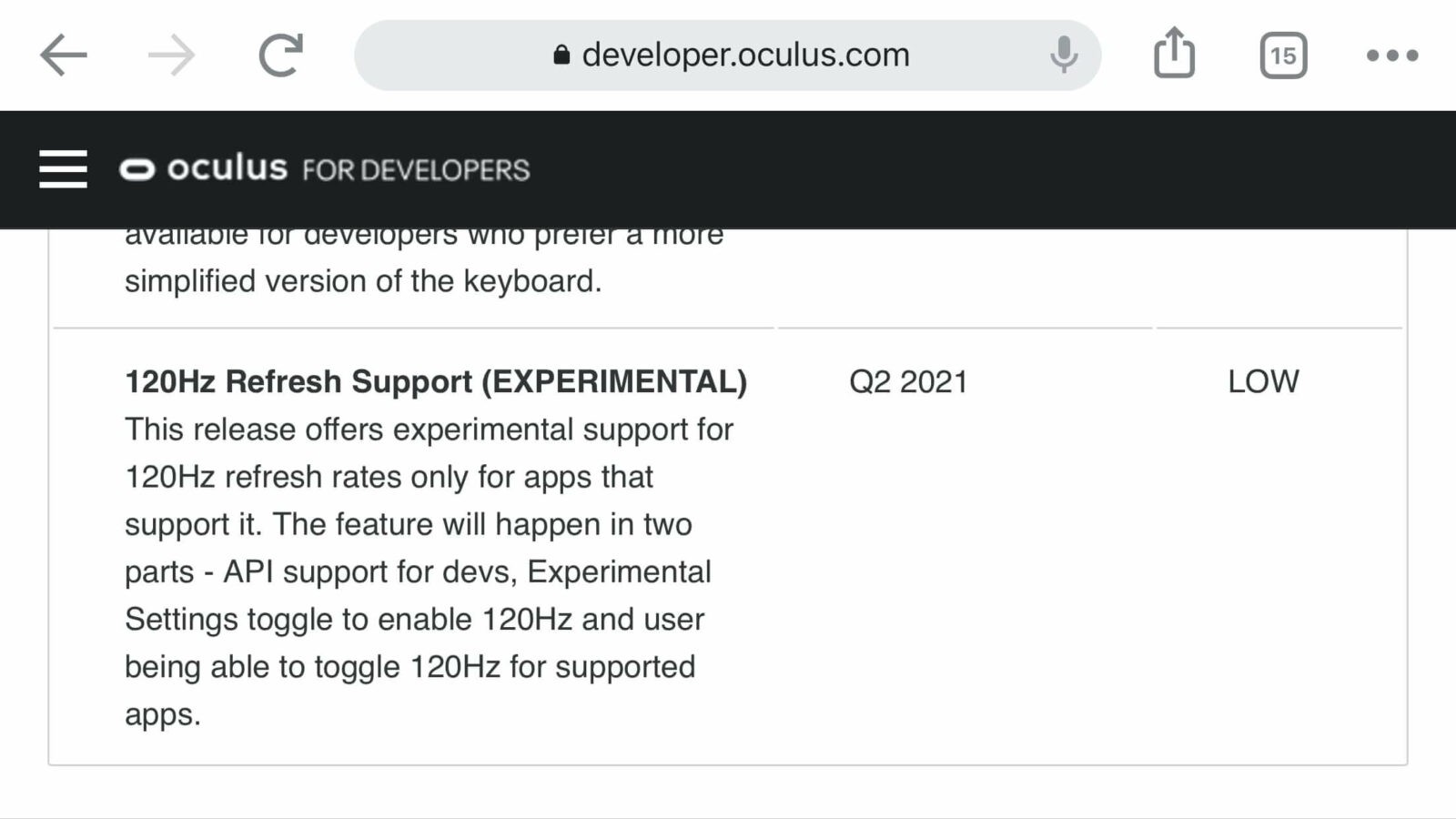Viewport: 1456px width, 819px height.
Task: Click the final "apps." text line
Action: (x=163, y=715)
